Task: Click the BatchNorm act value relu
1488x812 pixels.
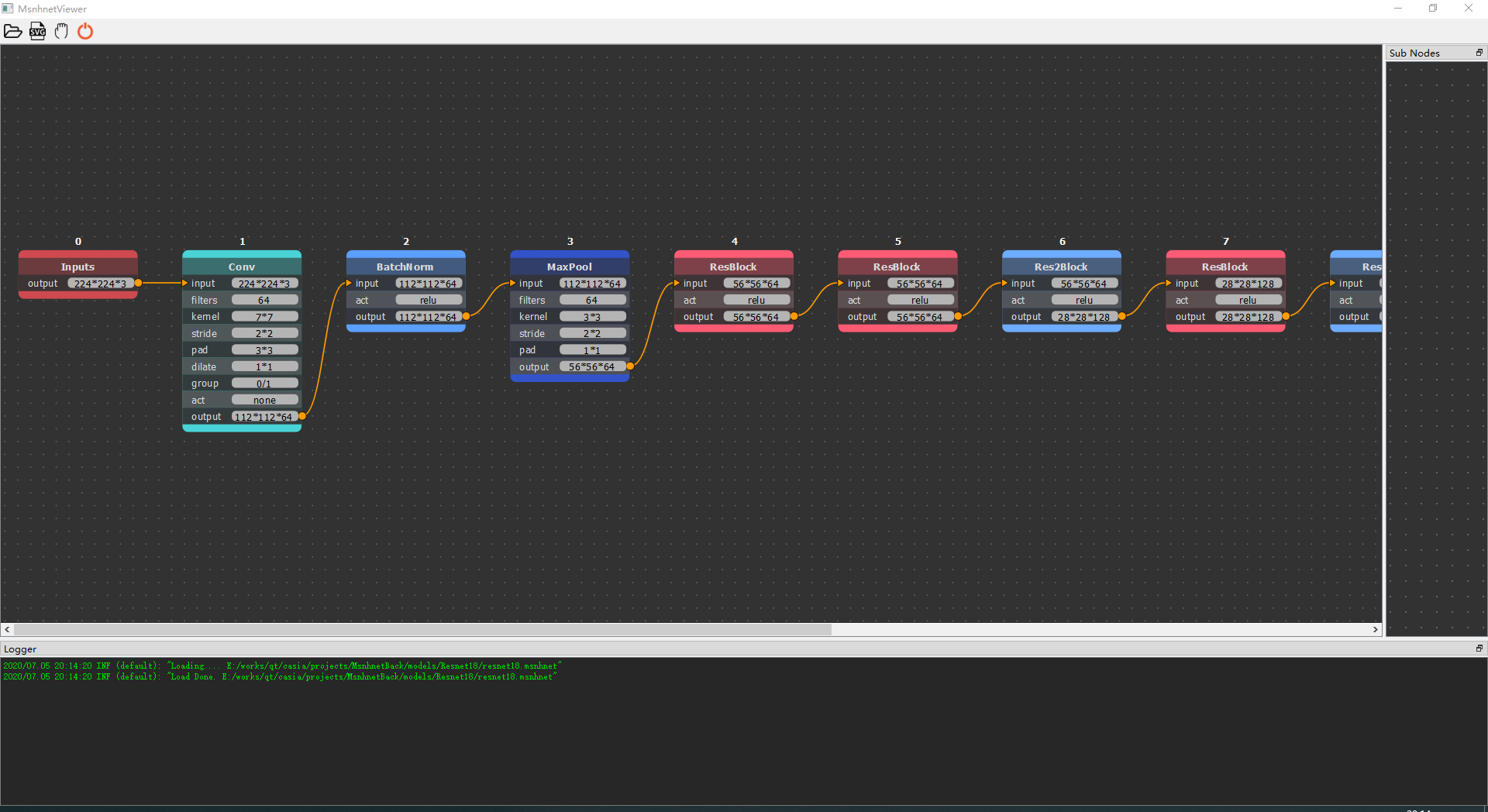Action: click(429, 300)
